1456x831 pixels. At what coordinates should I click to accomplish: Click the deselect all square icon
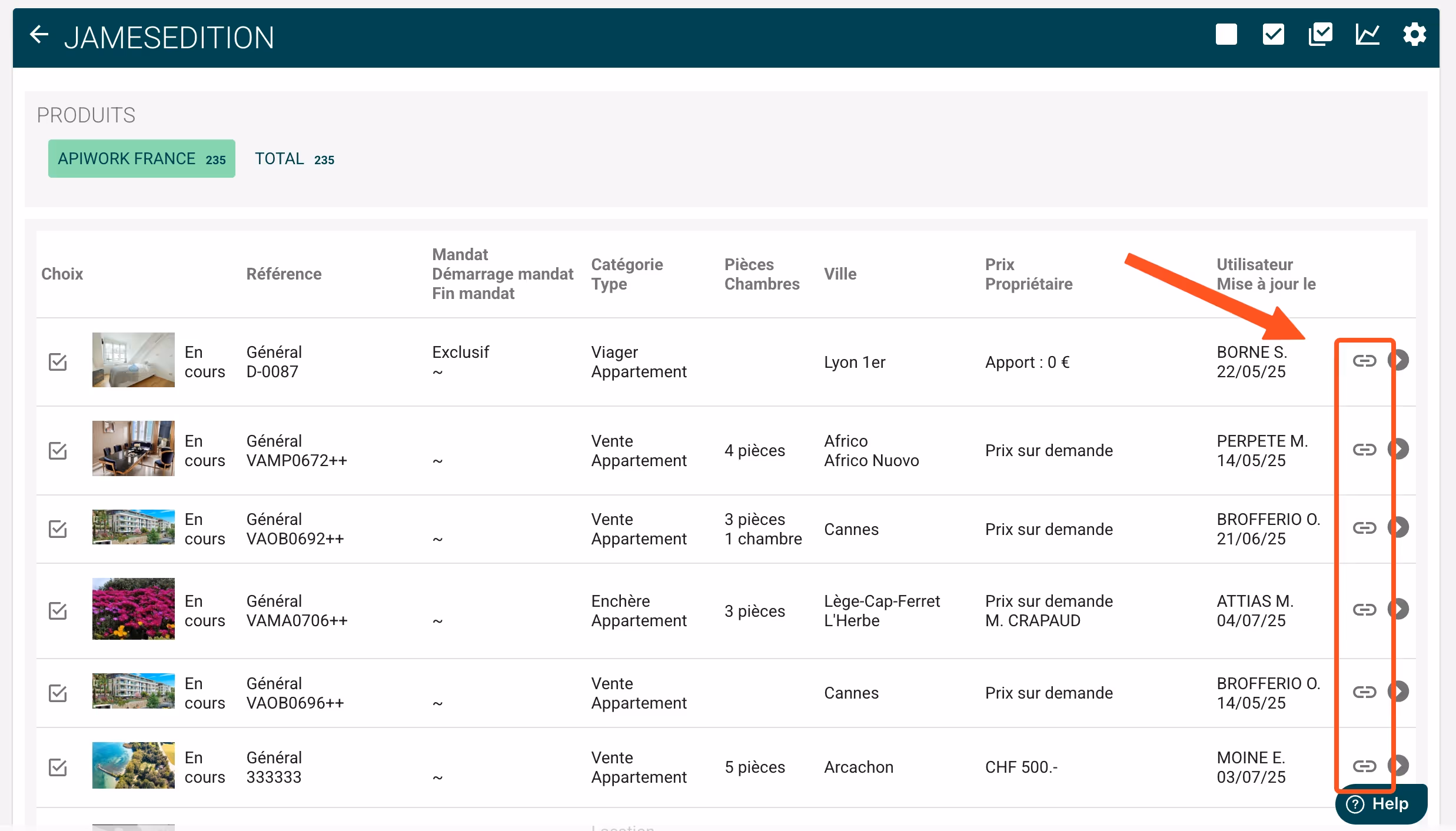(1226, 35)
